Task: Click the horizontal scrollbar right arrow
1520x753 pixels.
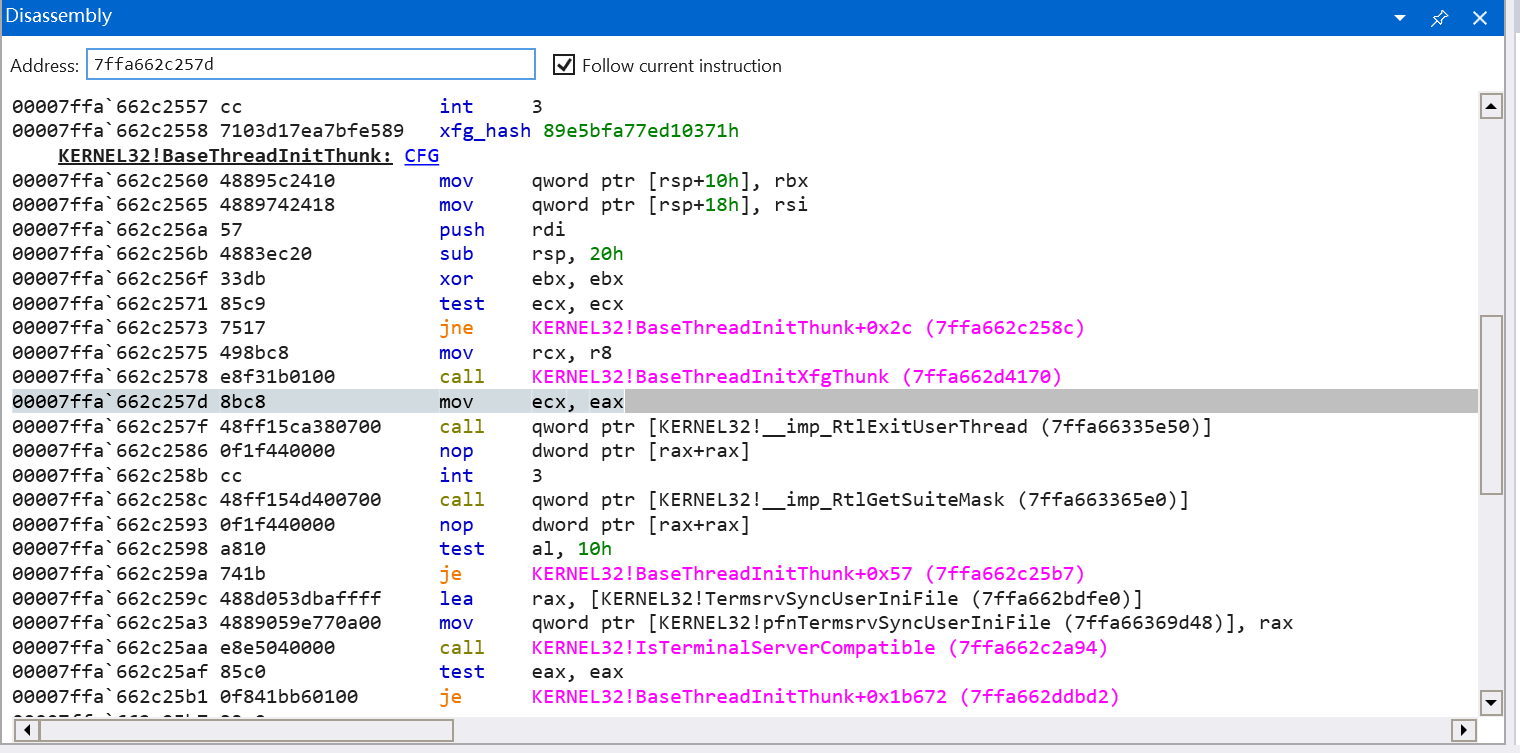Action: 1464,730
